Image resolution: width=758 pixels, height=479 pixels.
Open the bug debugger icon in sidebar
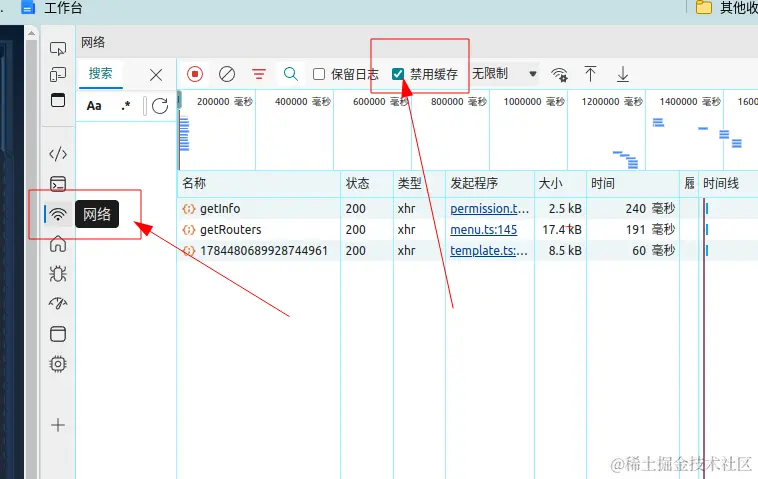(58, 274)
